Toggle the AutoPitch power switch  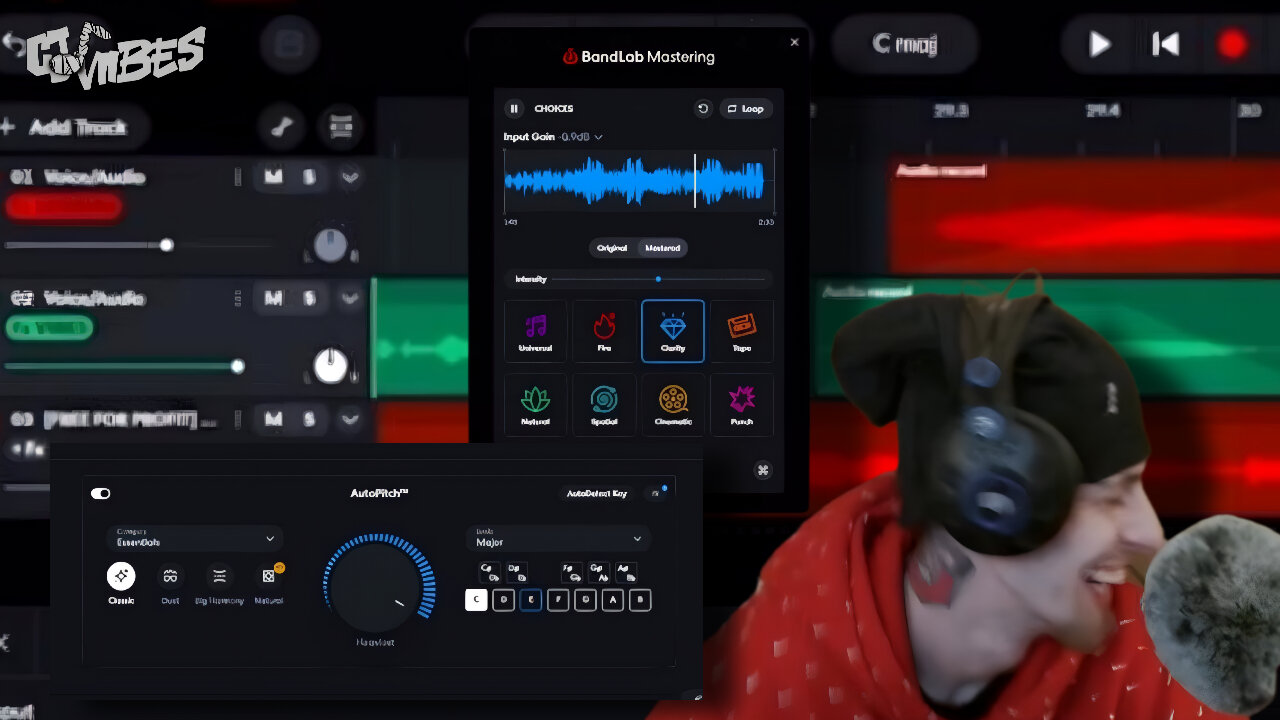tap(101, 493)
